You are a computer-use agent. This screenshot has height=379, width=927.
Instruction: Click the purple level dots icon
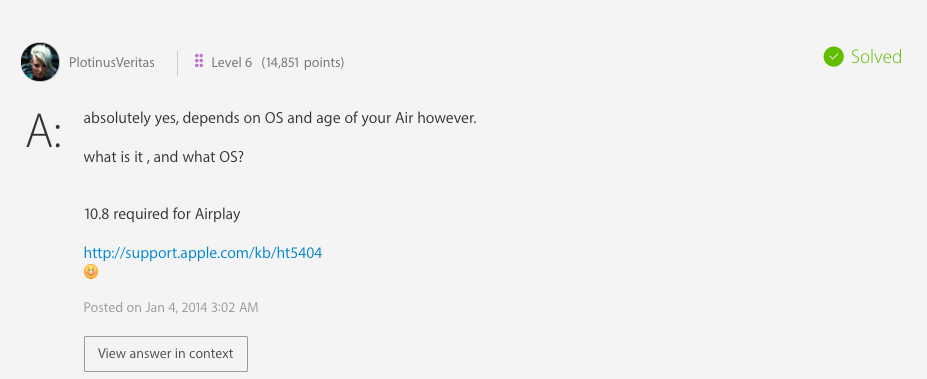coord(199,61)
